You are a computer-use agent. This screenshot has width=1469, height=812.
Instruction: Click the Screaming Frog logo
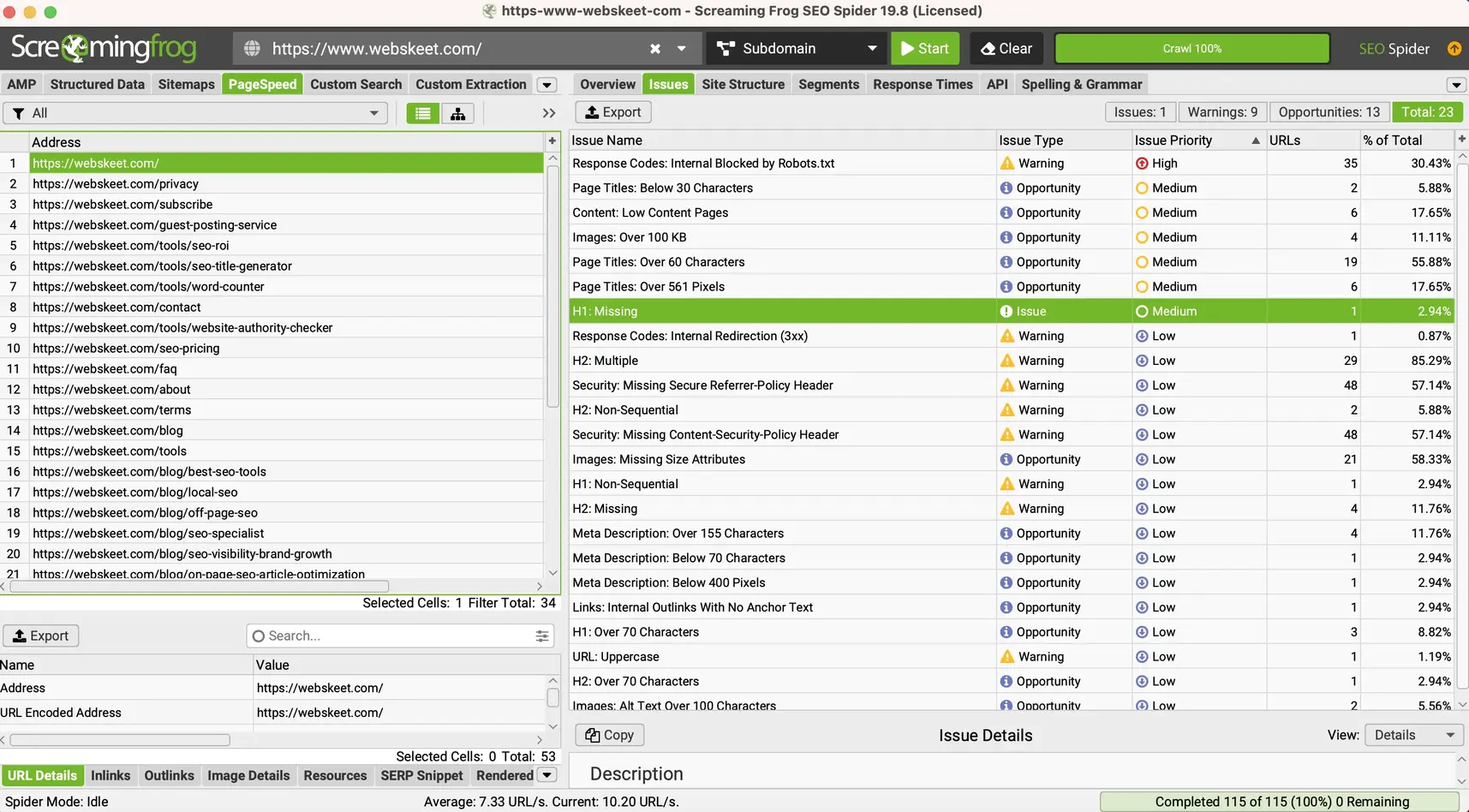point(104,48)
